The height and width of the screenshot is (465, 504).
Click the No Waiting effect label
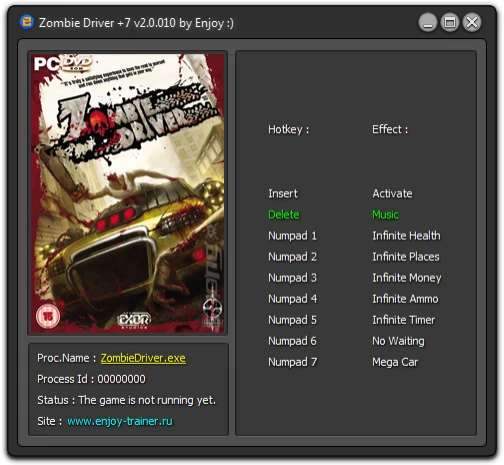click(x=398, y=341)
